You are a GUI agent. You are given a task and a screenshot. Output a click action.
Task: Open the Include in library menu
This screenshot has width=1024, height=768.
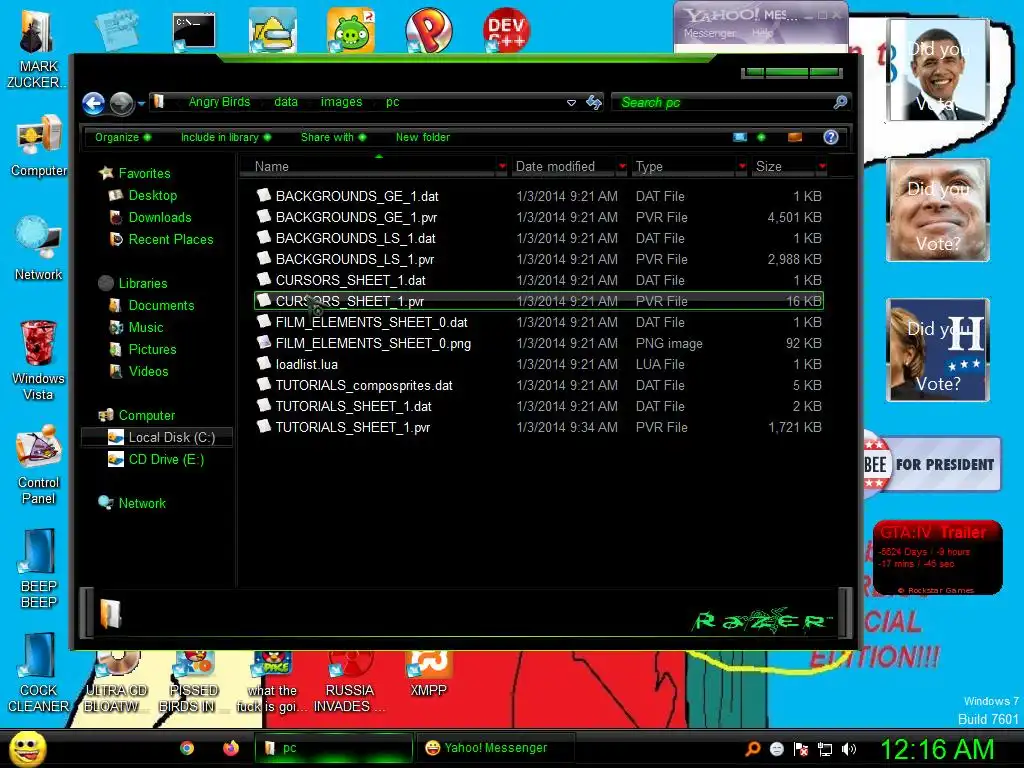[x=226, y=137]
